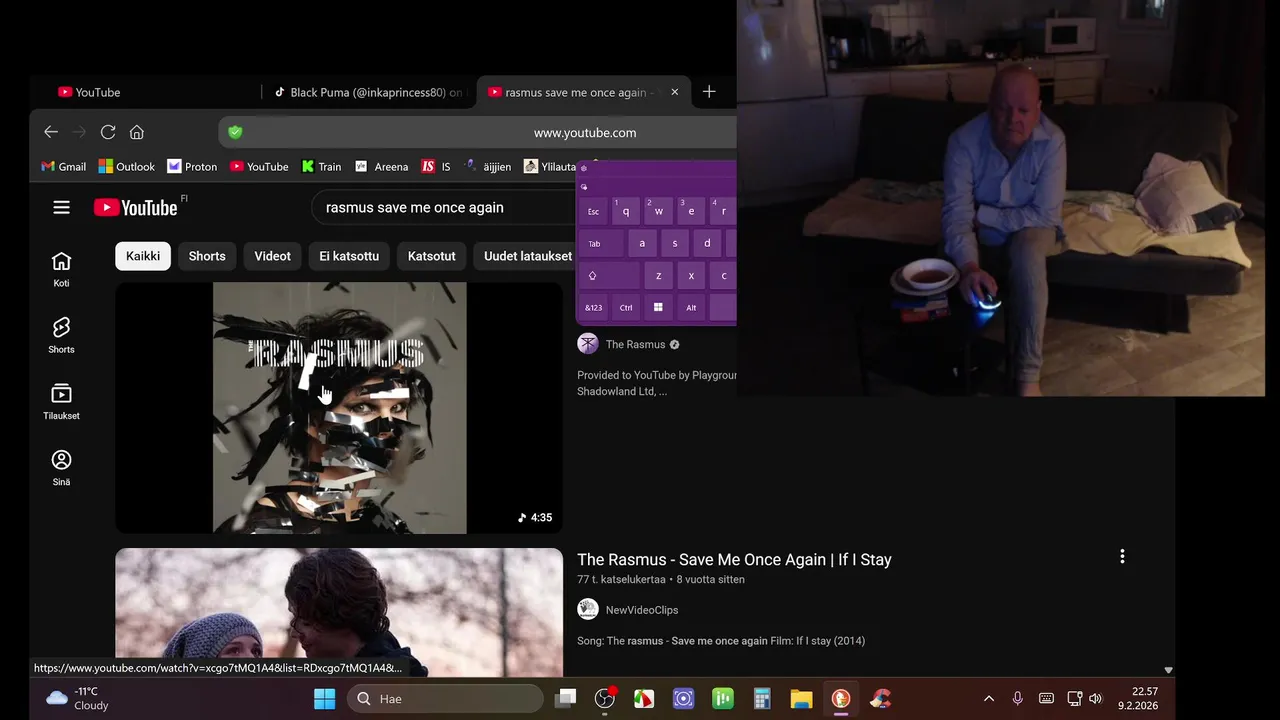The width and height of the screenshot is (1280, 720).
Task: Select the Uudet lataukset filter chip
Action: pyautogui.click(x=526, y=256)
